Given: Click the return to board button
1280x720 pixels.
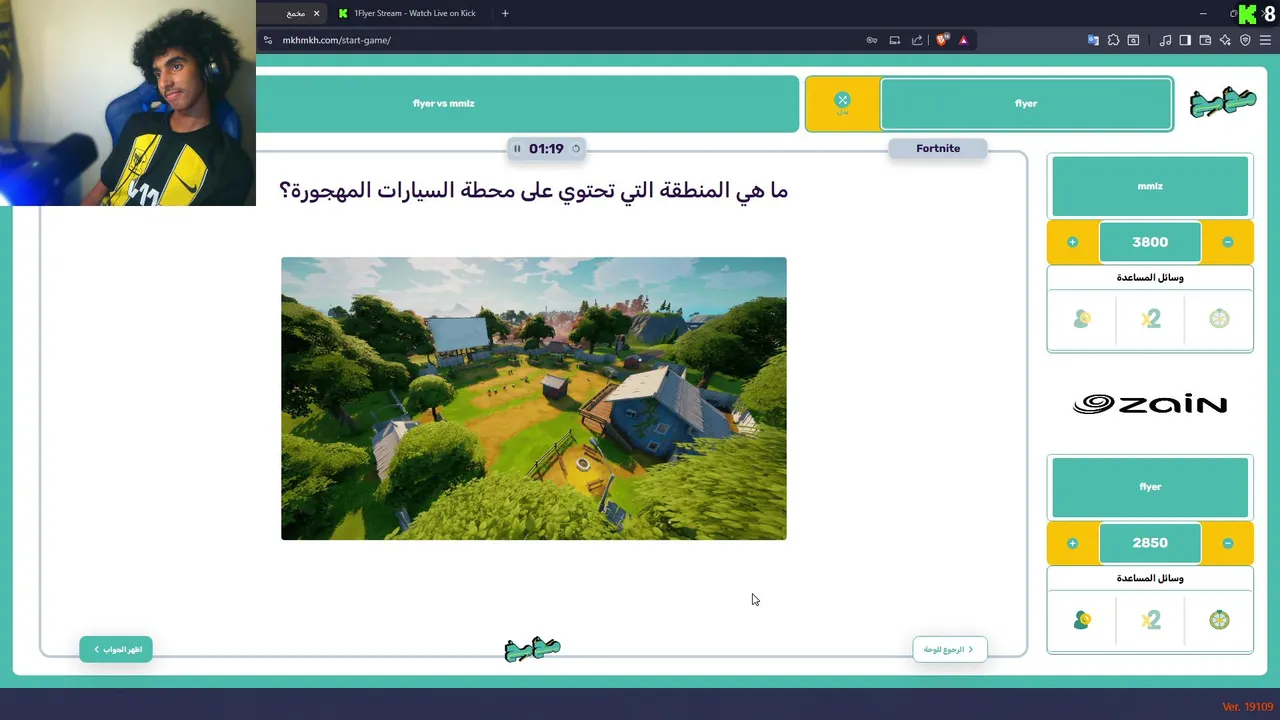Looking at the screenshot, I should pos(949,649).
